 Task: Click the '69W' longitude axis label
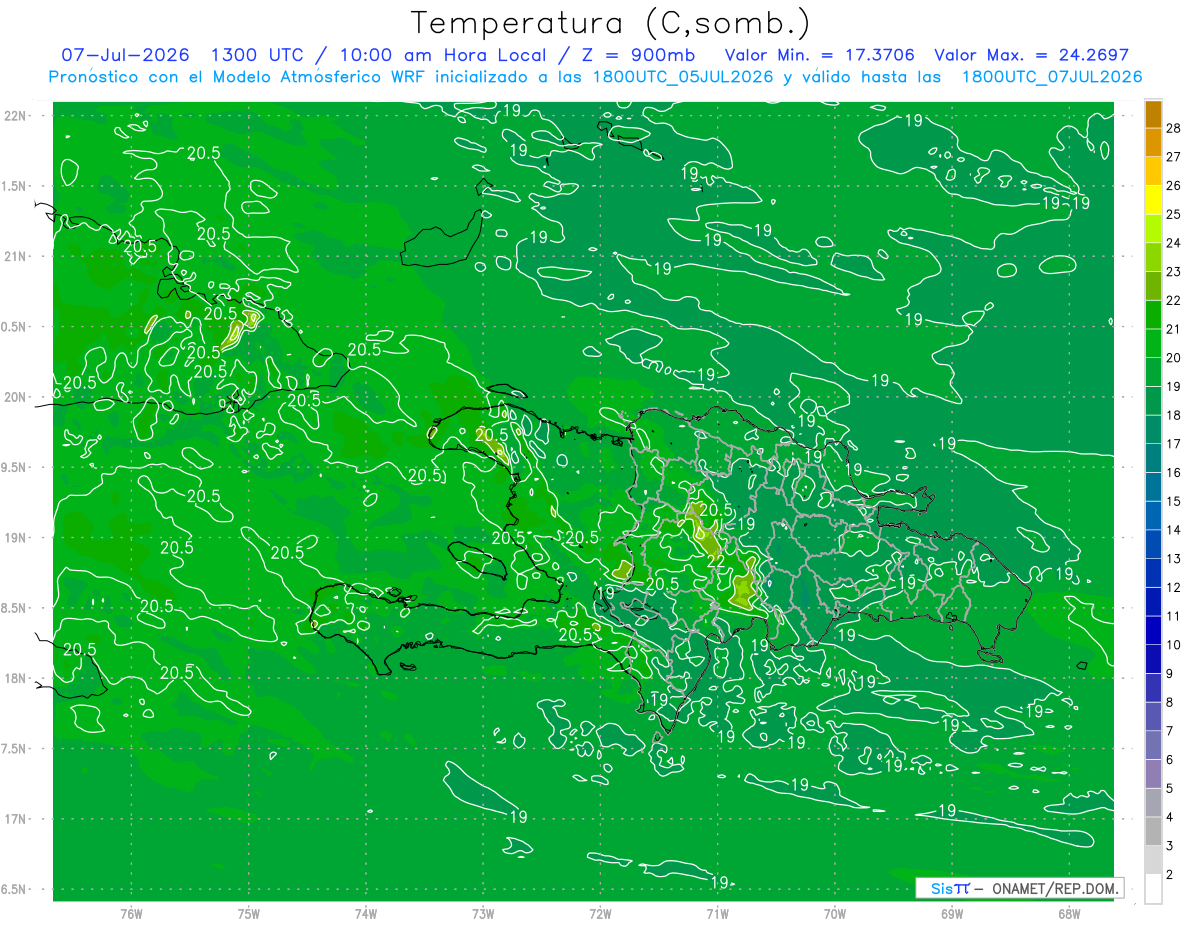[x=951, y=913]
